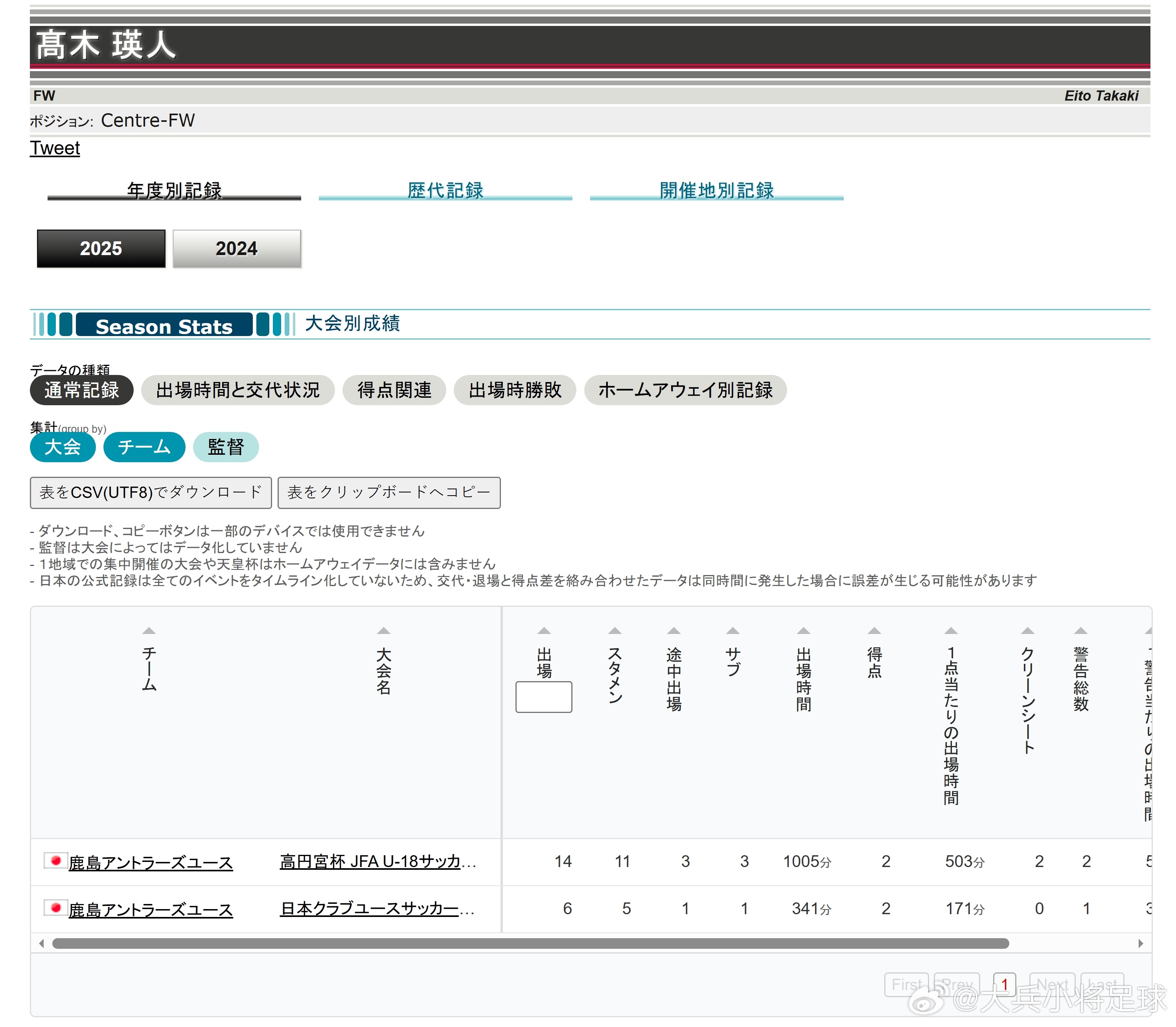Sort by 大会名 column arrow
This screenshot has width=1176, height=1027.
tap(384, 630)
